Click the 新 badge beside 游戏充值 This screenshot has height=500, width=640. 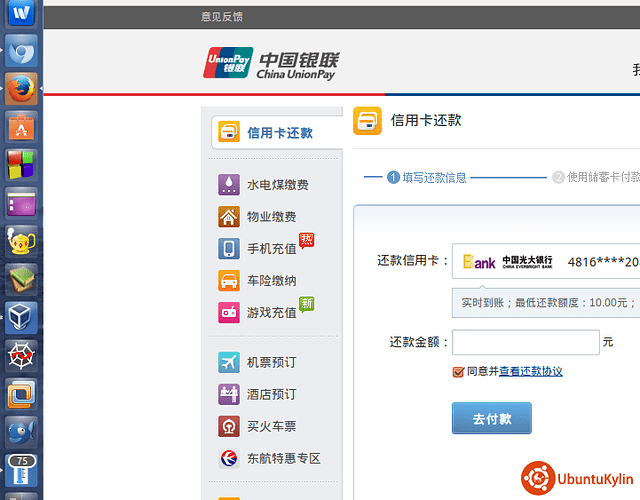(x=307, y=304)
